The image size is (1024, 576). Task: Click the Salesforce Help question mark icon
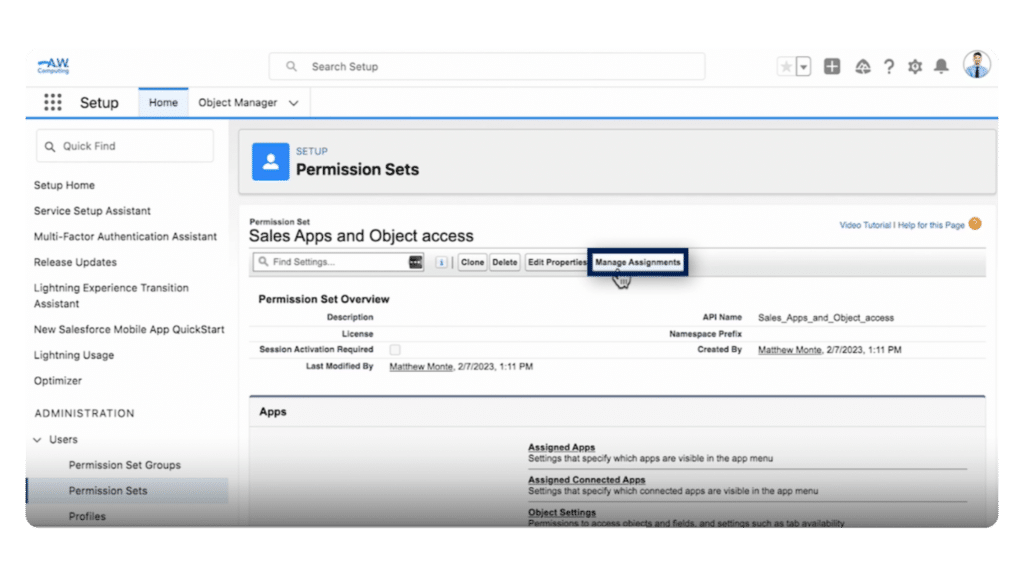pos(889,66)
